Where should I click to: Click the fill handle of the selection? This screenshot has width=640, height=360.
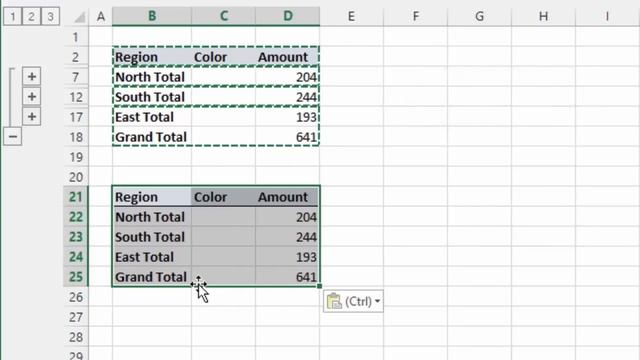319,286
